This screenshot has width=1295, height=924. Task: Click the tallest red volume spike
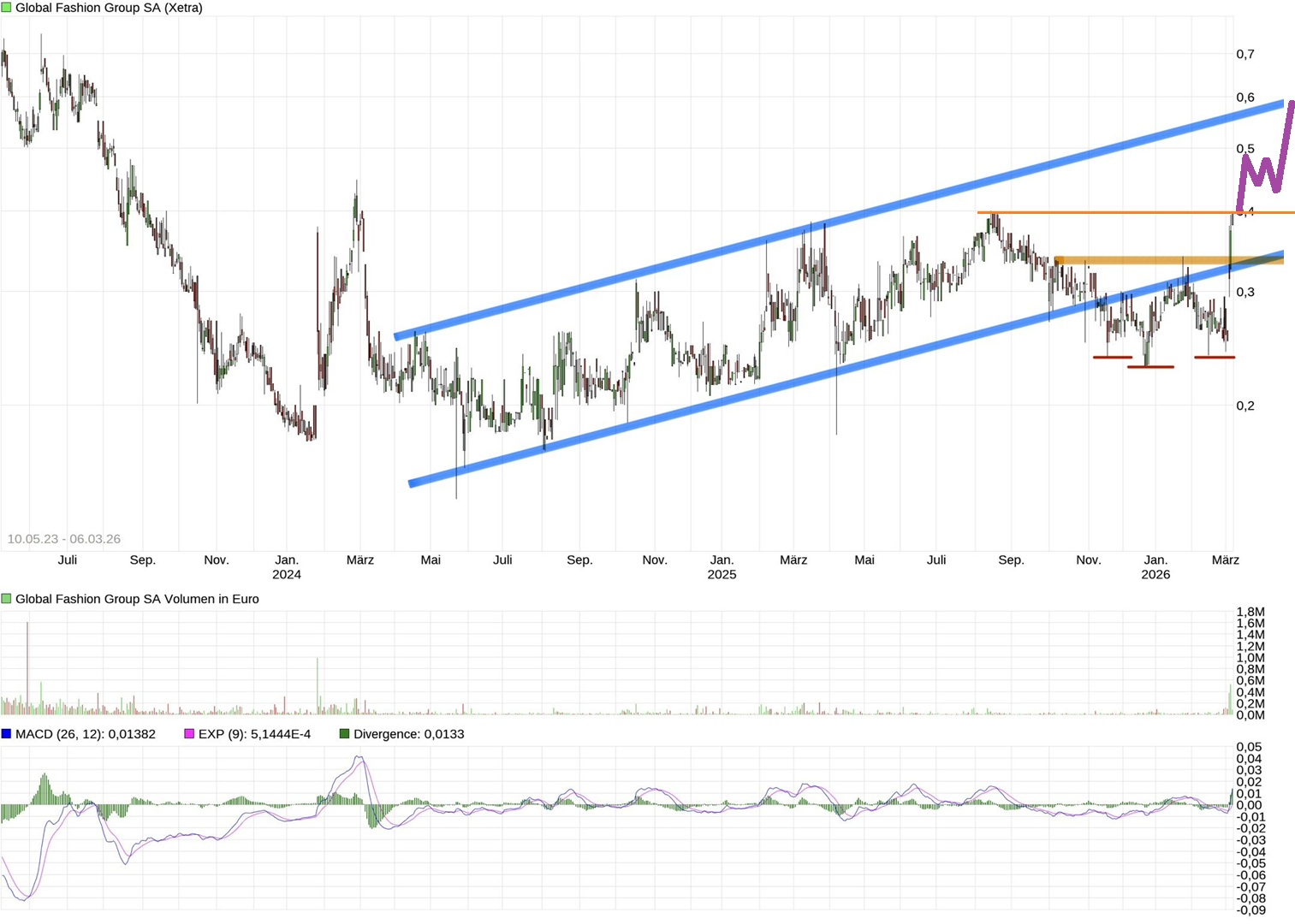click(x=27, y=667)
